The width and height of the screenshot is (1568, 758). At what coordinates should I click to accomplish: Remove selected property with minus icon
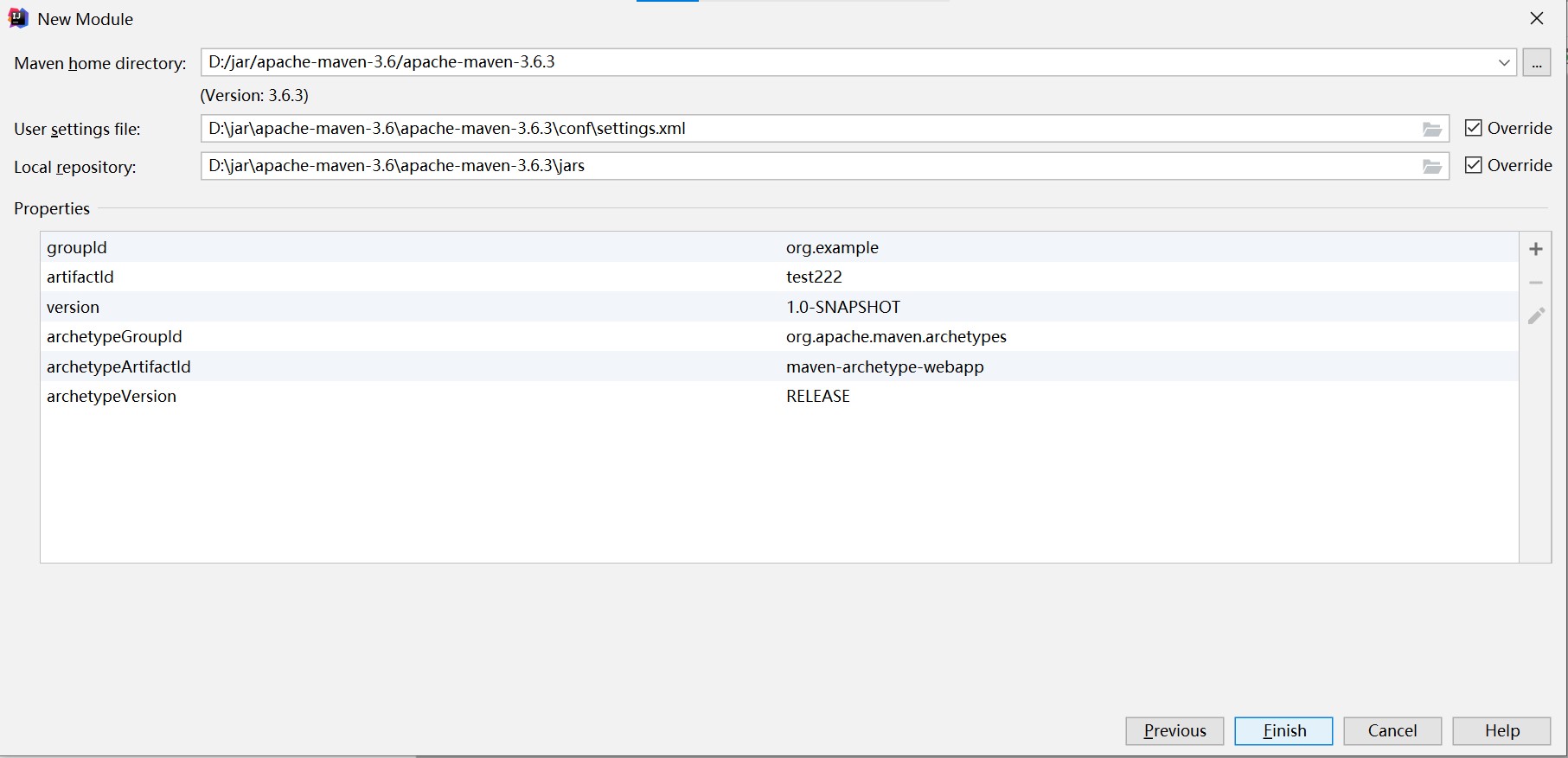1535,283
